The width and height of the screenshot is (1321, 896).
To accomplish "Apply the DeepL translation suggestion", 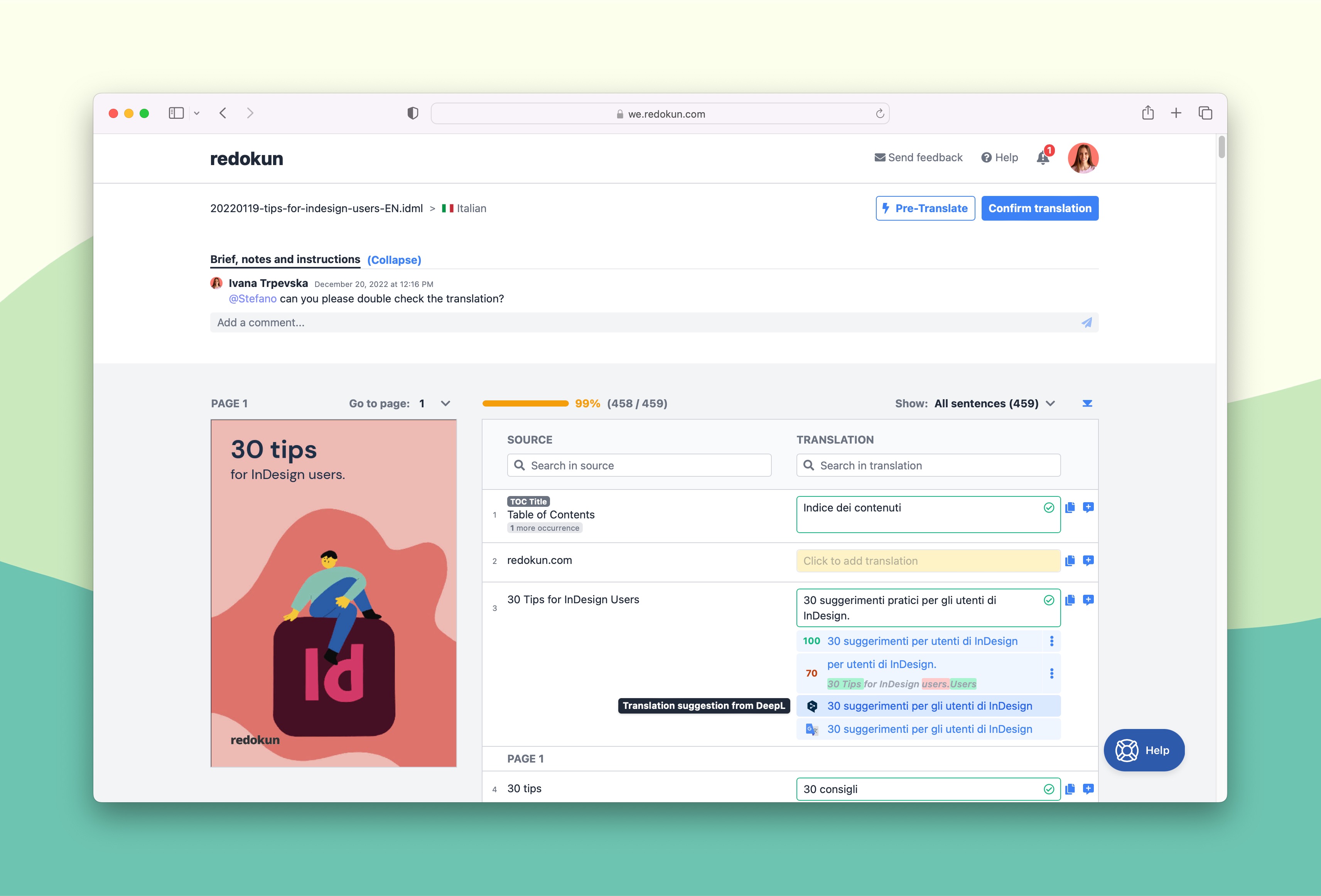I will (x=928, y=705).
